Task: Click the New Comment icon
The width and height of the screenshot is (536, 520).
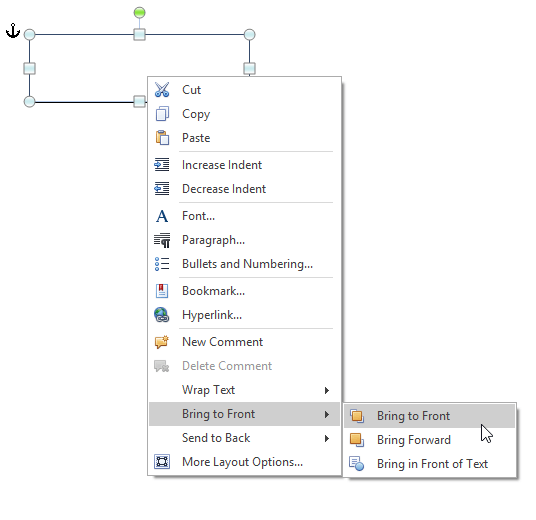Action: click(162, 342)
